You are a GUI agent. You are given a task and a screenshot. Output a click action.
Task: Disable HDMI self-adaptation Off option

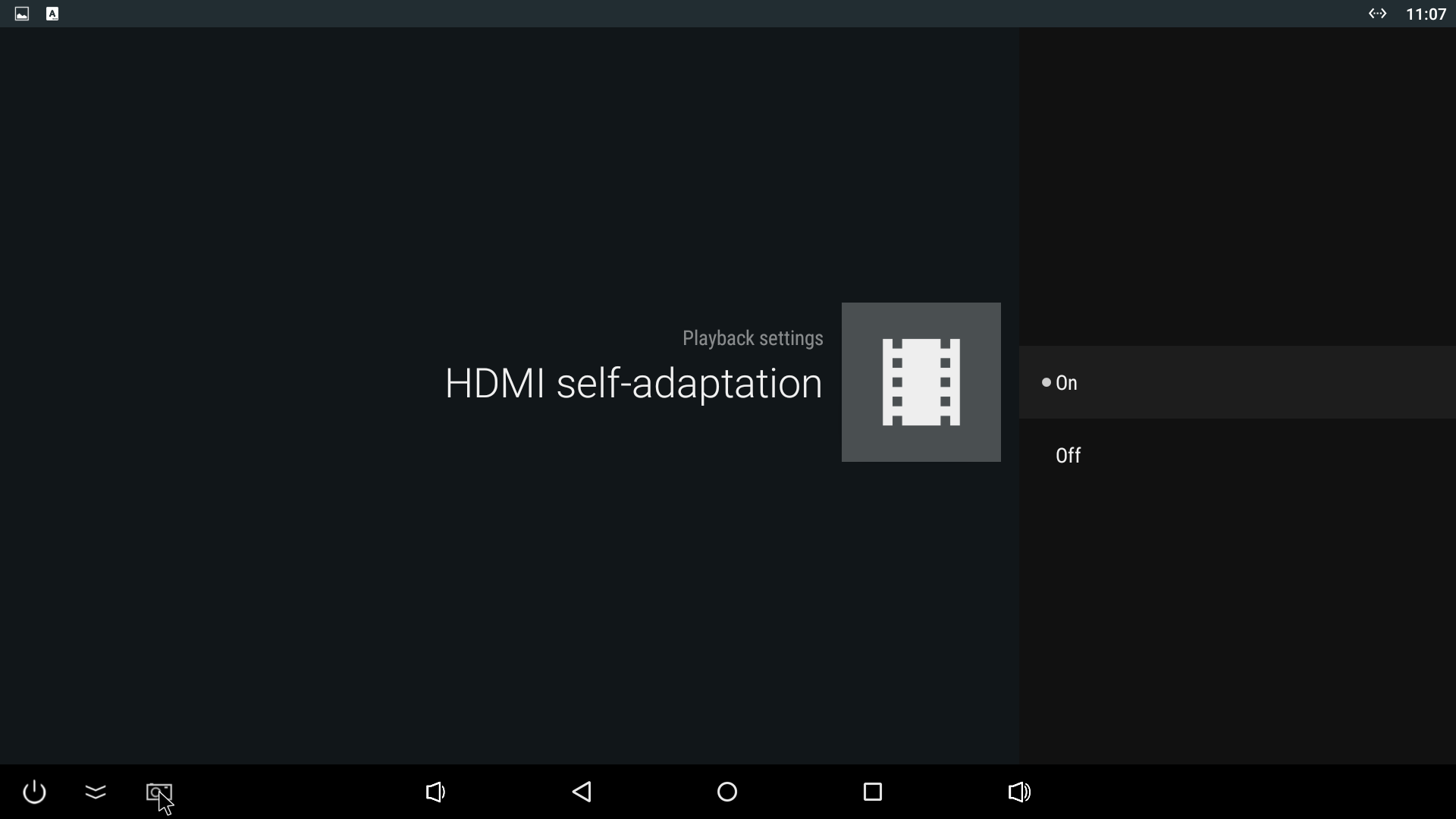(x=1068, y=455)
